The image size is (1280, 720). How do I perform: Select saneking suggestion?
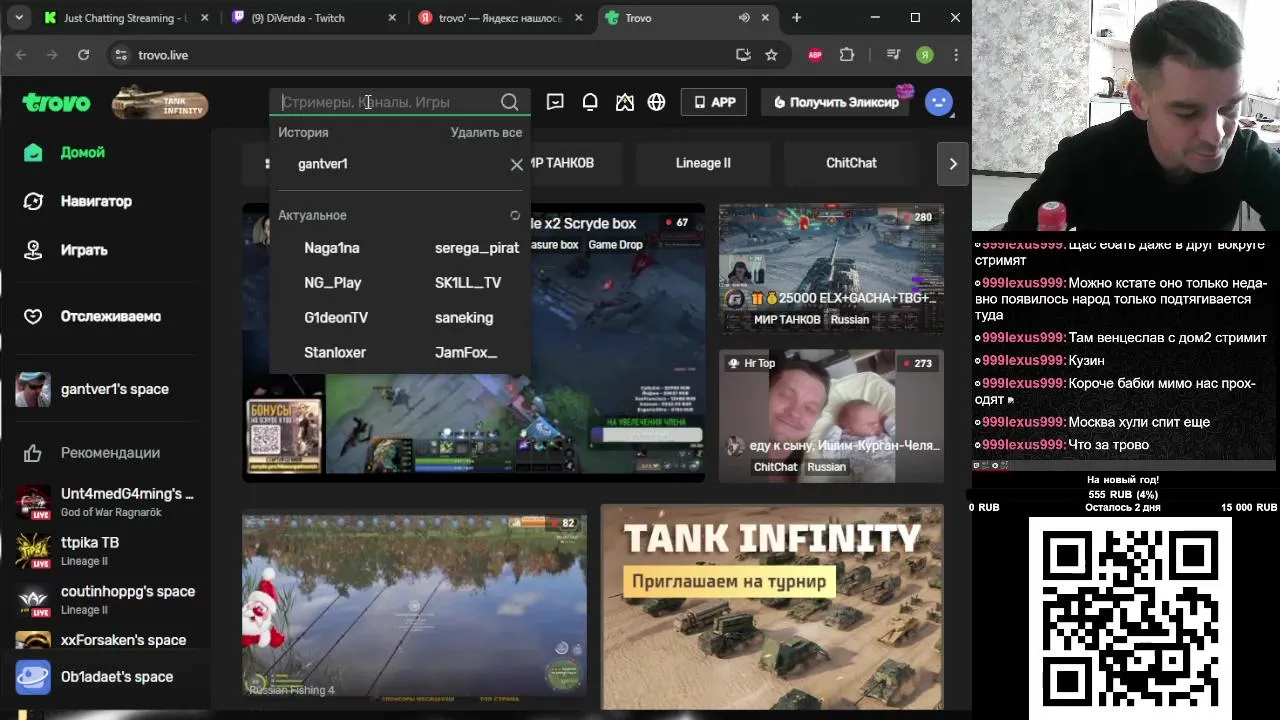(464, 318)
